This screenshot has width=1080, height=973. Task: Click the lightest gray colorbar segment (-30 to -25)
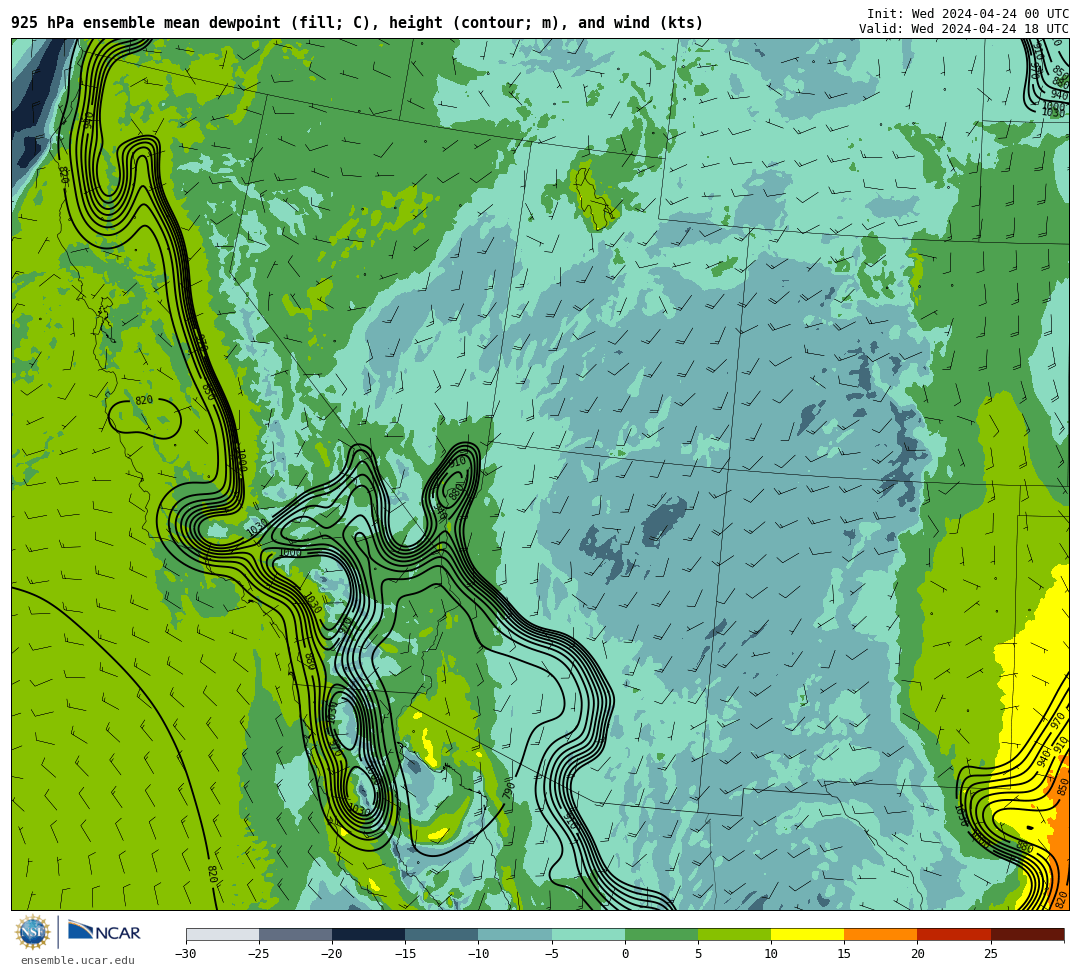point(222,934)
